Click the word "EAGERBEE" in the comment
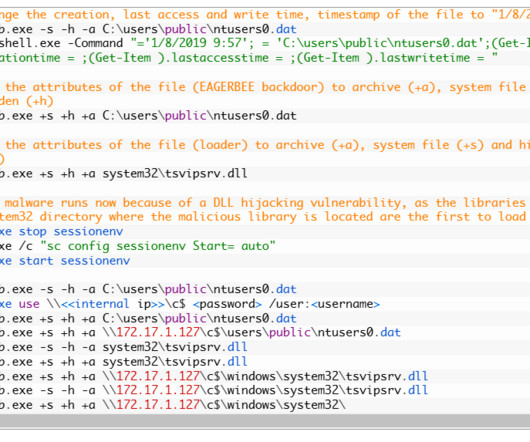This screenshot has height=442, width=530. [x=226, y=87]
